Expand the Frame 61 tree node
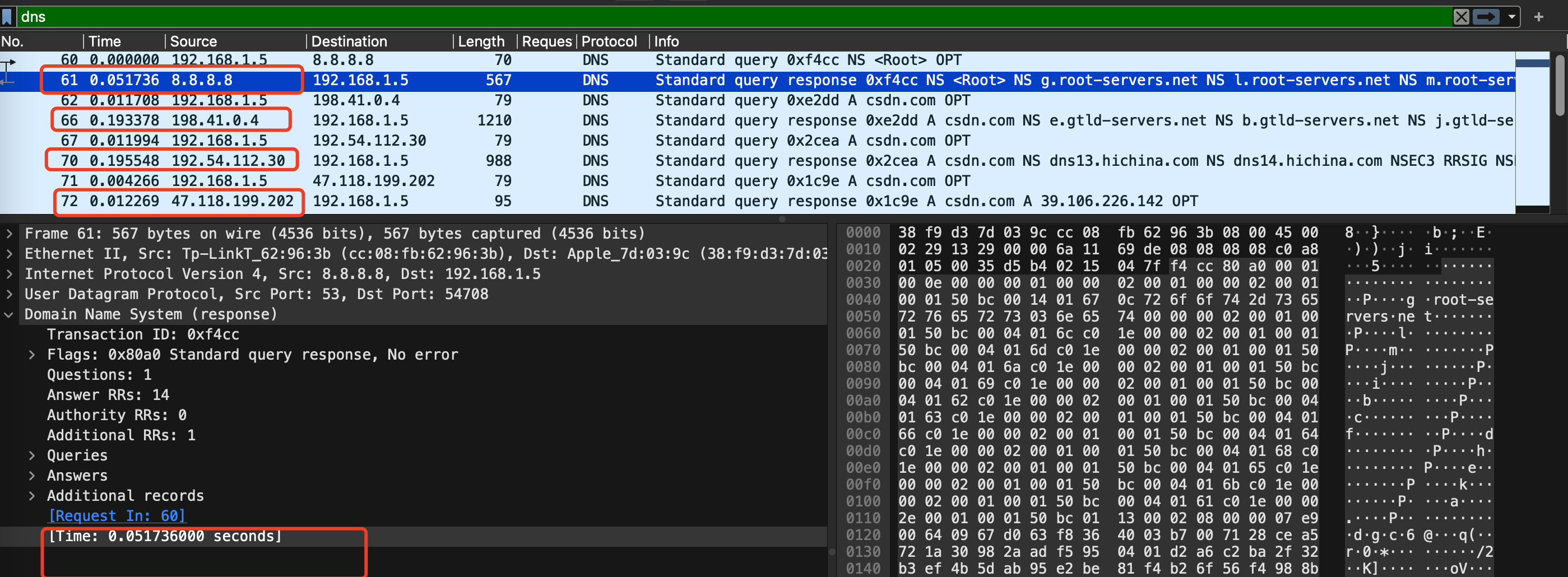The image size is (1568, 577). (9, 234)
